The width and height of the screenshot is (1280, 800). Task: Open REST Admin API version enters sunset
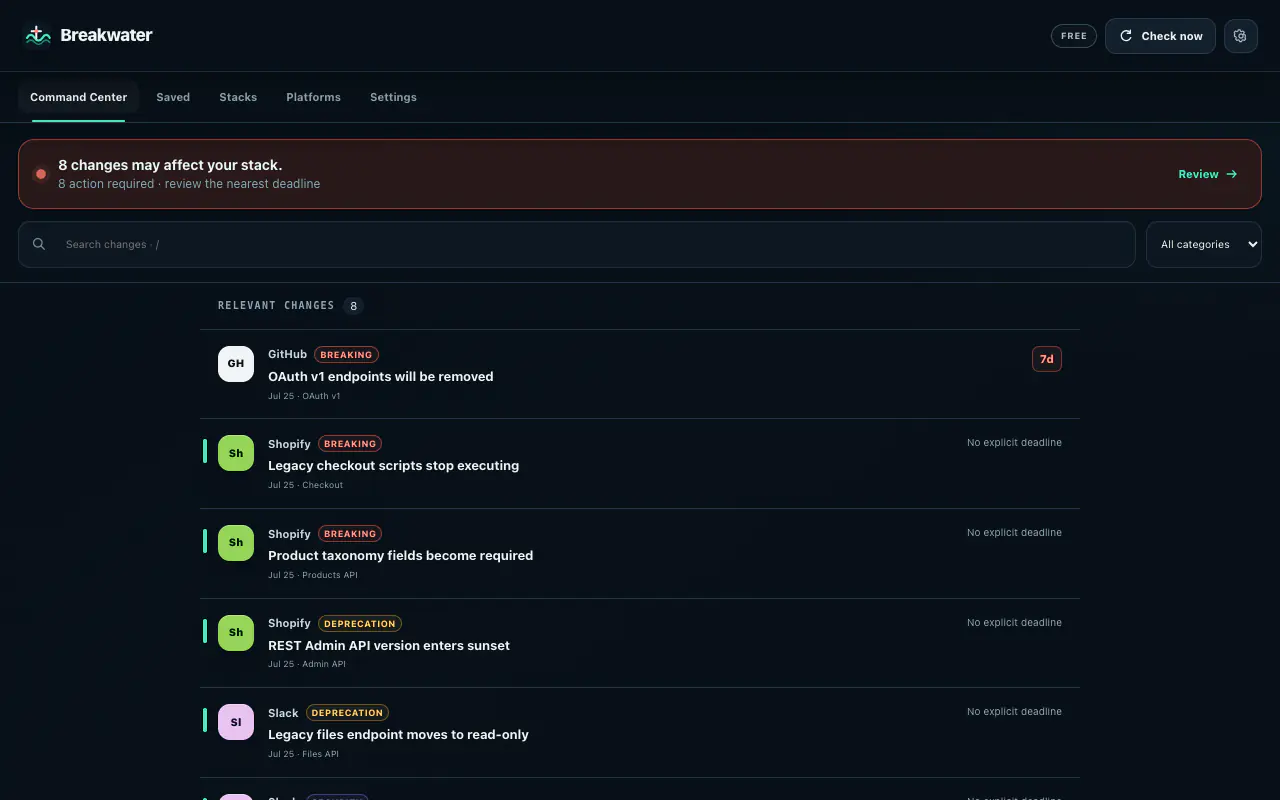coord(389,646)
